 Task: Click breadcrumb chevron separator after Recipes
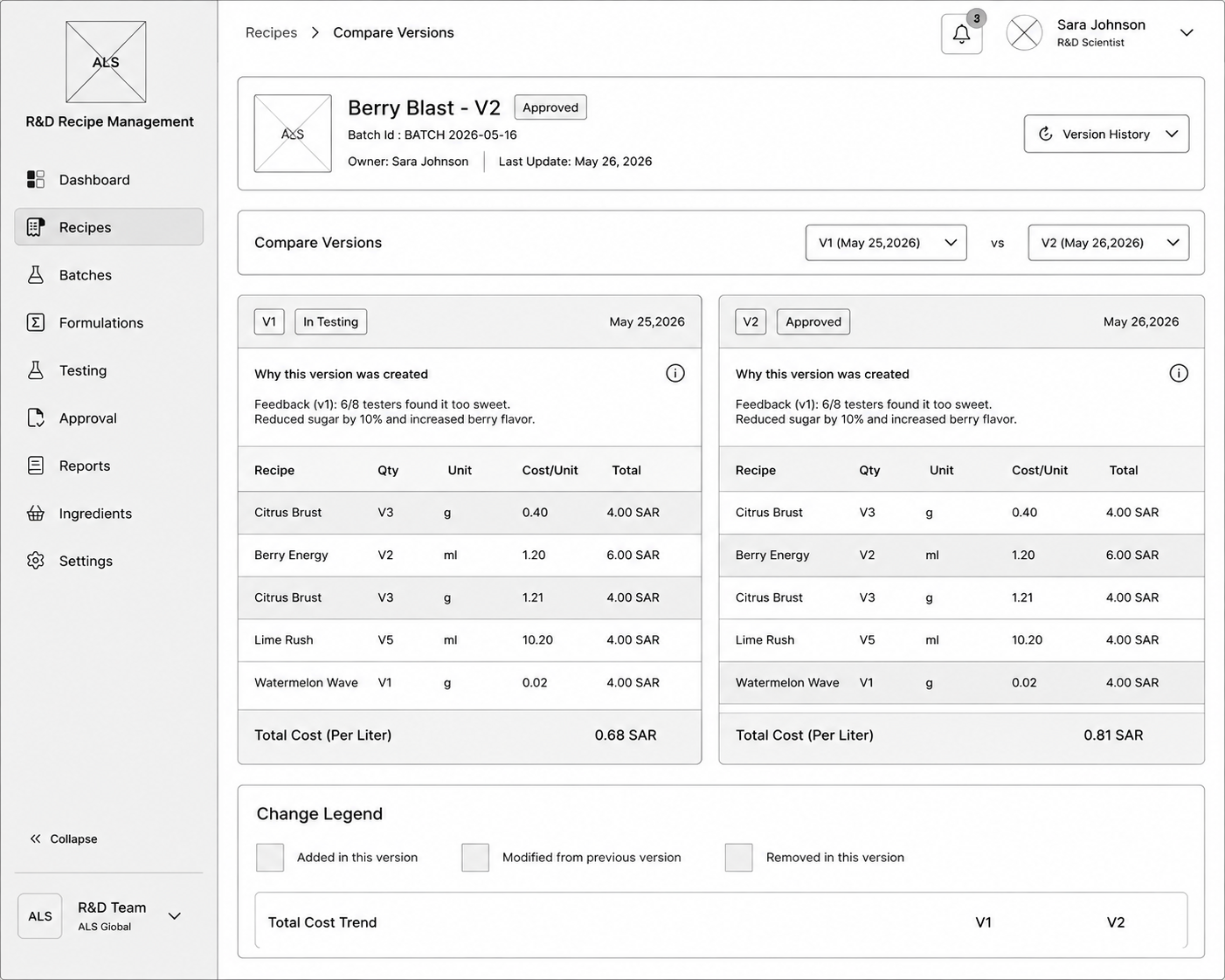315,32
